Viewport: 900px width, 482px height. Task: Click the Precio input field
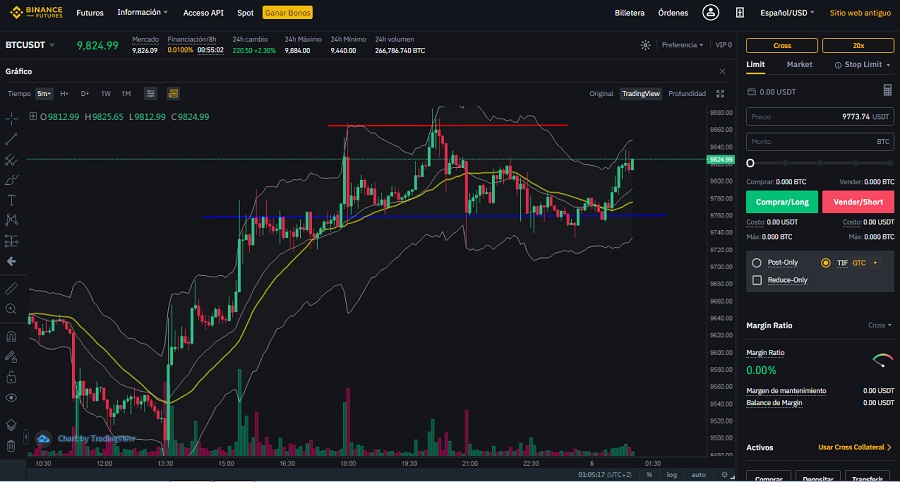pyautogui.click(x=820, y=117)
